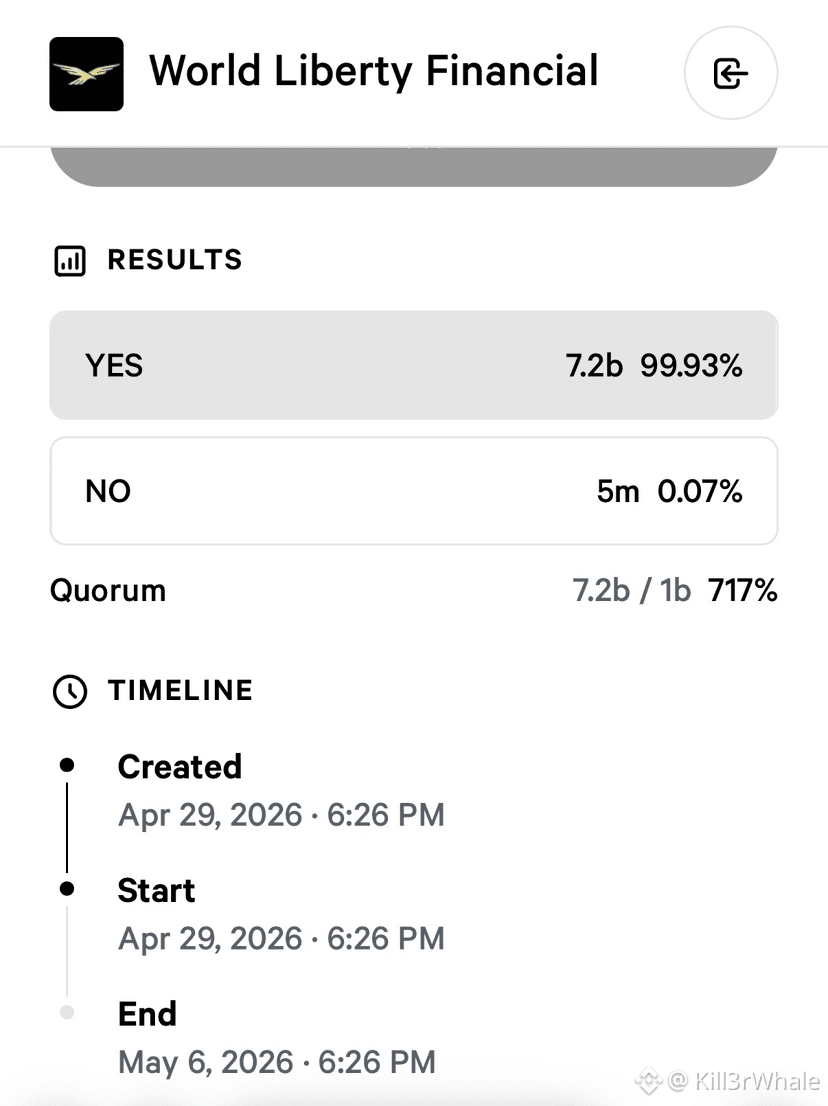This screenshot has height=1106, width=828.
Task: Click the TIMELINE section heading
Action: coord(181,691)
